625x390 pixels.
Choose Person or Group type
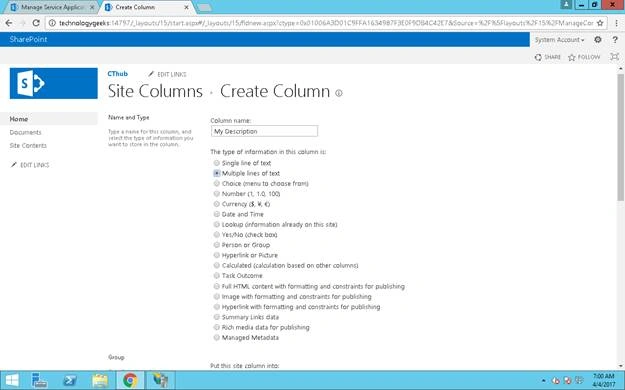click(216, 245)
